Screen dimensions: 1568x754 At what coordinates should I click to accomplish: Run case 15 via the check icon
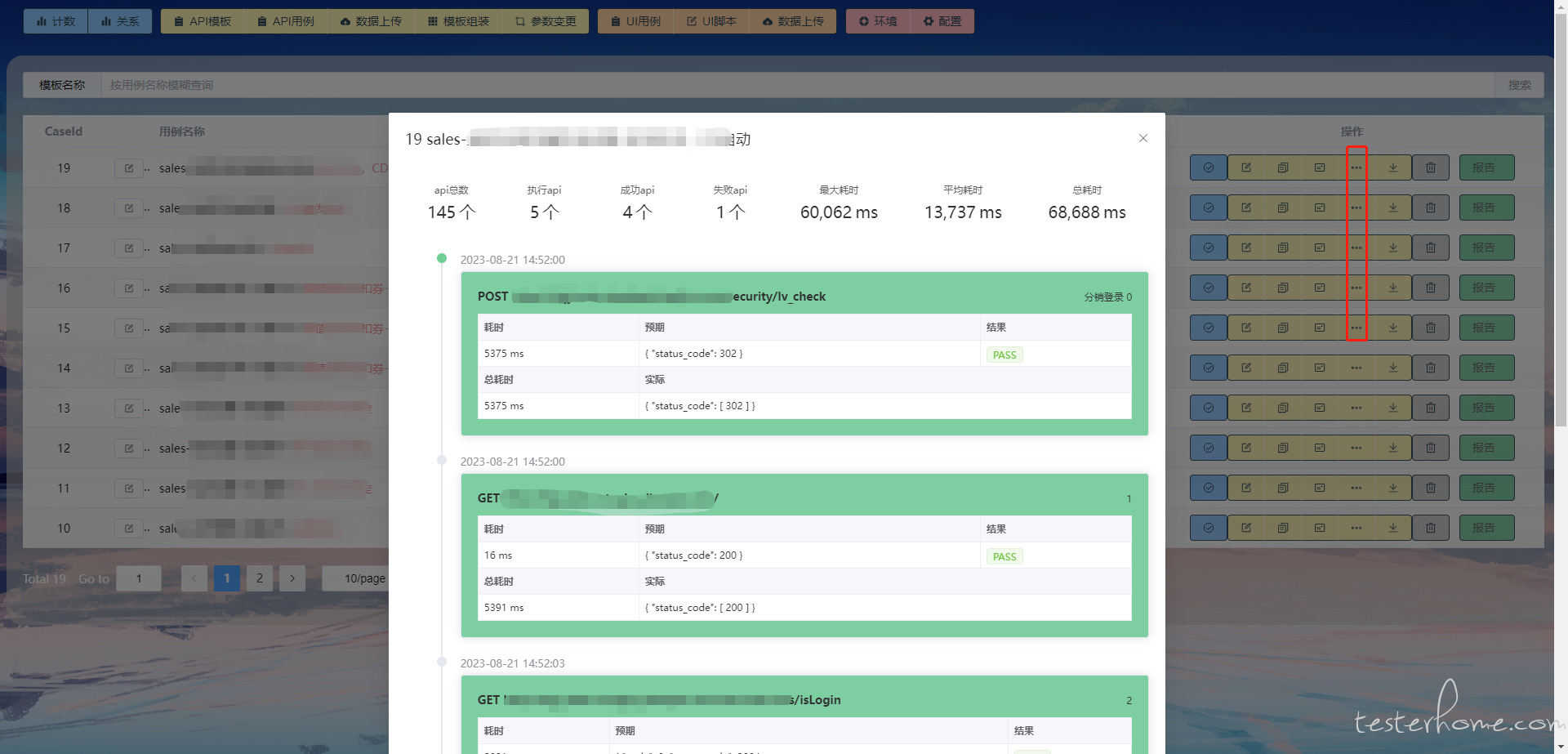(1209, 328)
